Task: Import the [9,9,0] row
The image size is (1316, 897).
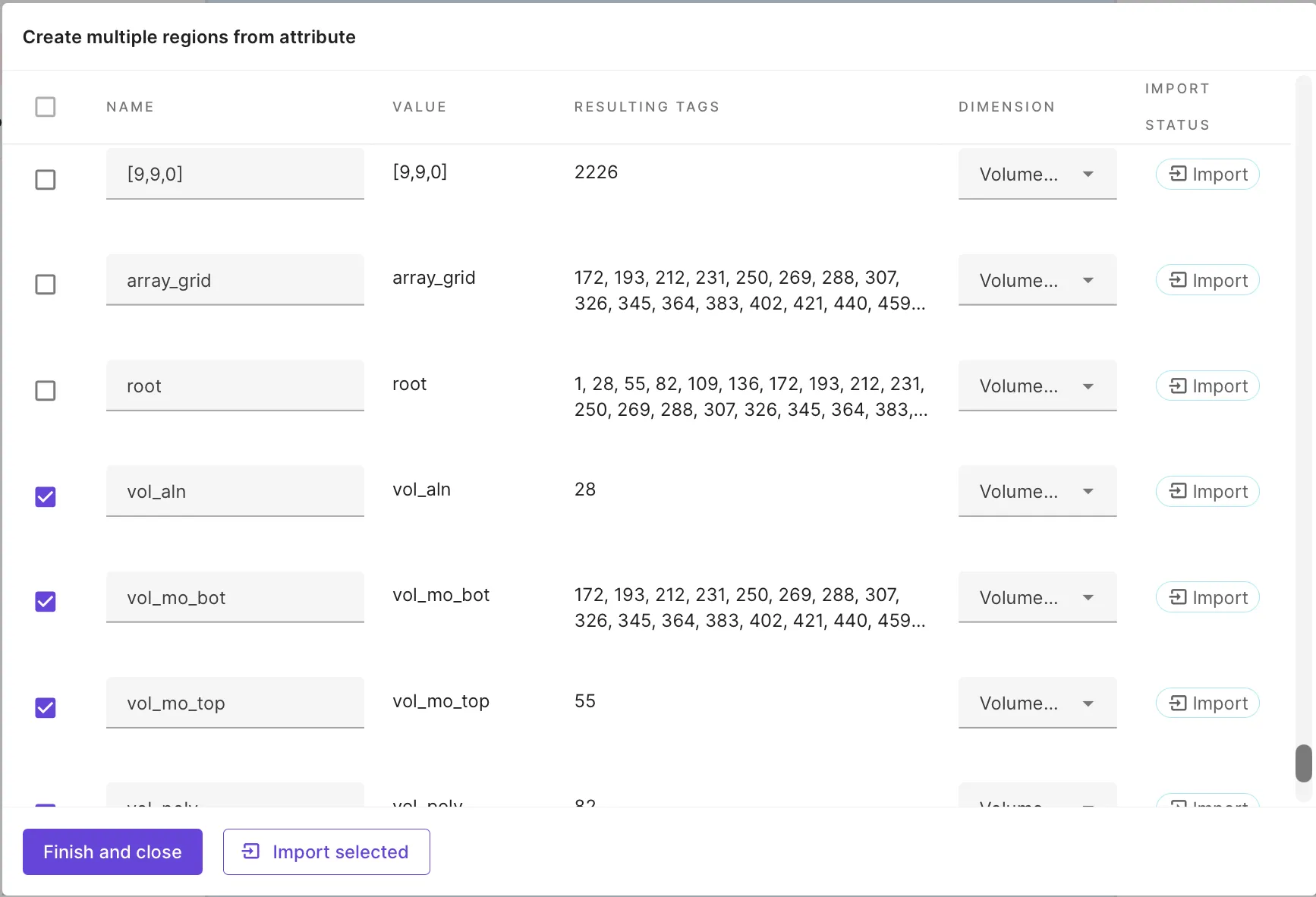Action: click(1207, 175)
